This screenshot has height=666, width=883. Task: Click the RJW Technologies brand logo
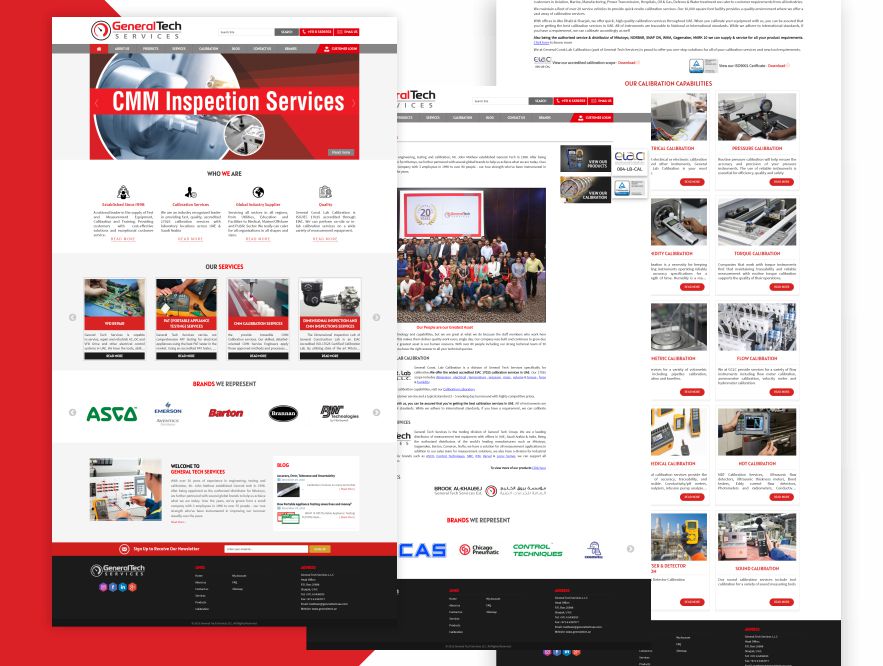(x=340, y=413)
